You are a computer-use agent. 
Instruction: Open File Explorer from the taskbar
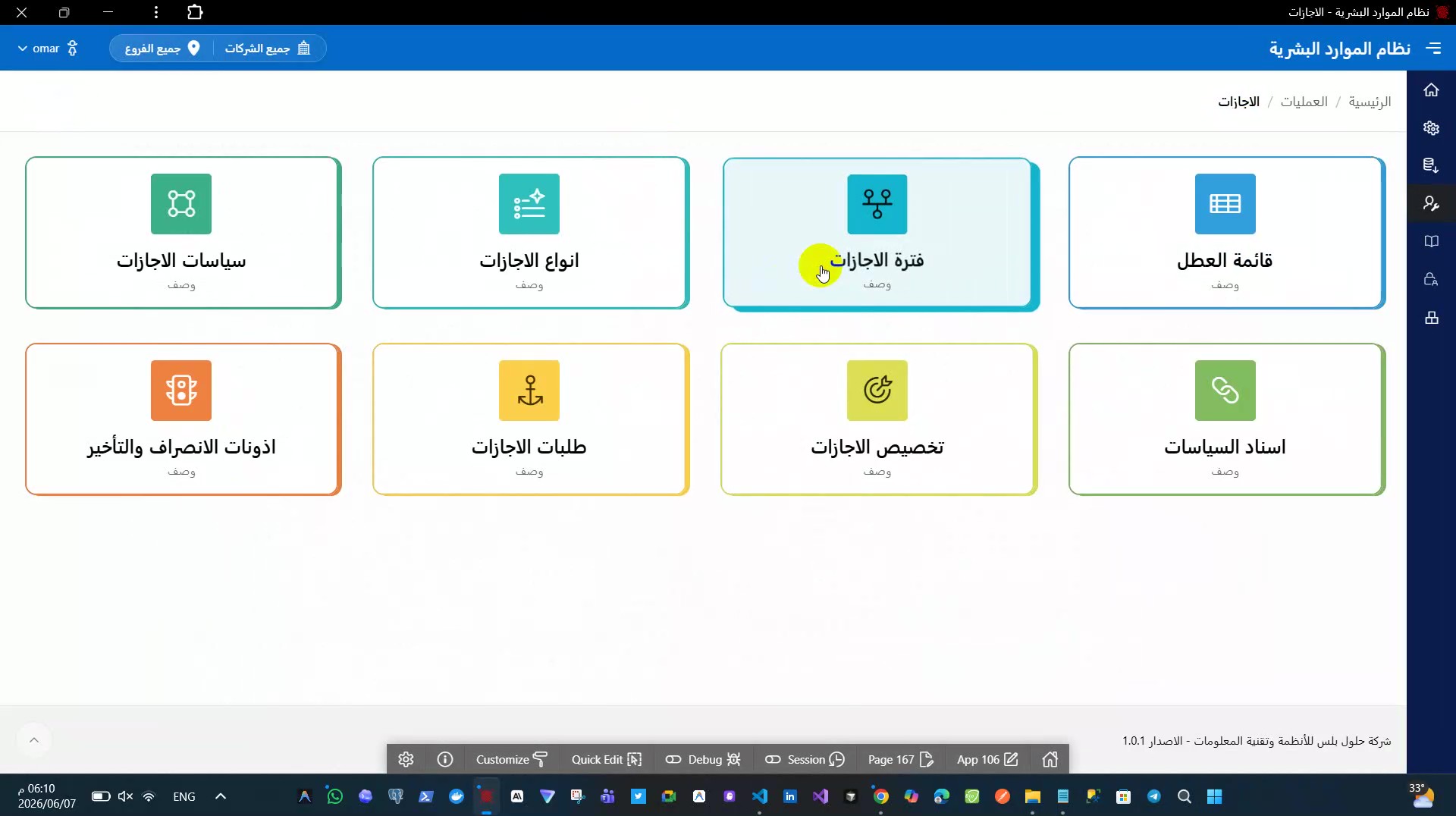click(1032, 796)
